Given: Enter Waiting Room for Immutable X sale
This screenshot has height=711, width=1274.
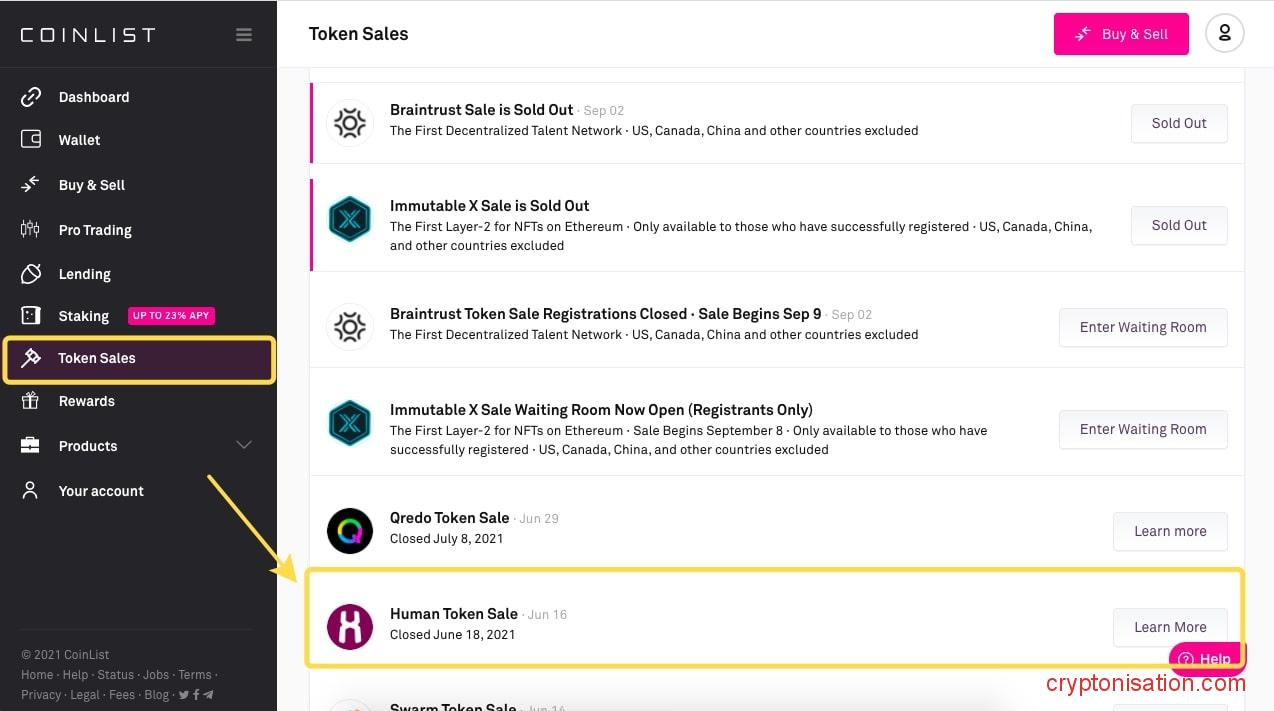Looking at the screenshot, I should (x=1143, y=429).
